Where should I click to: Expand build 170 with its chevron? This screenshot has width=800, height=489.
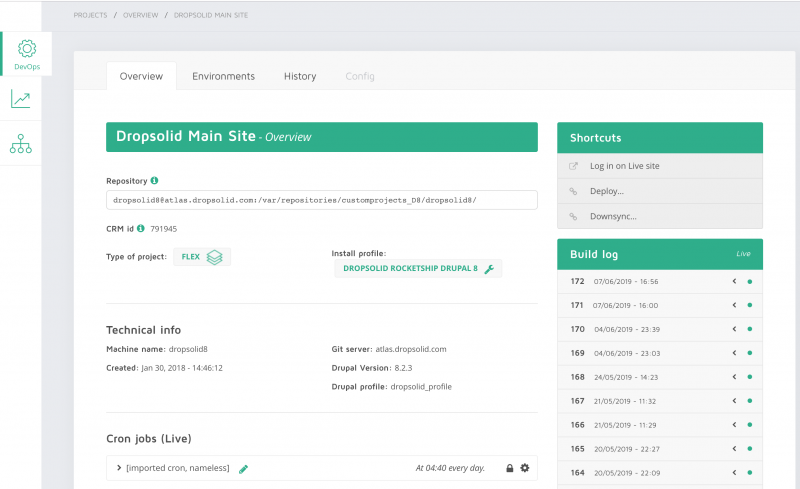click(734, 329)
